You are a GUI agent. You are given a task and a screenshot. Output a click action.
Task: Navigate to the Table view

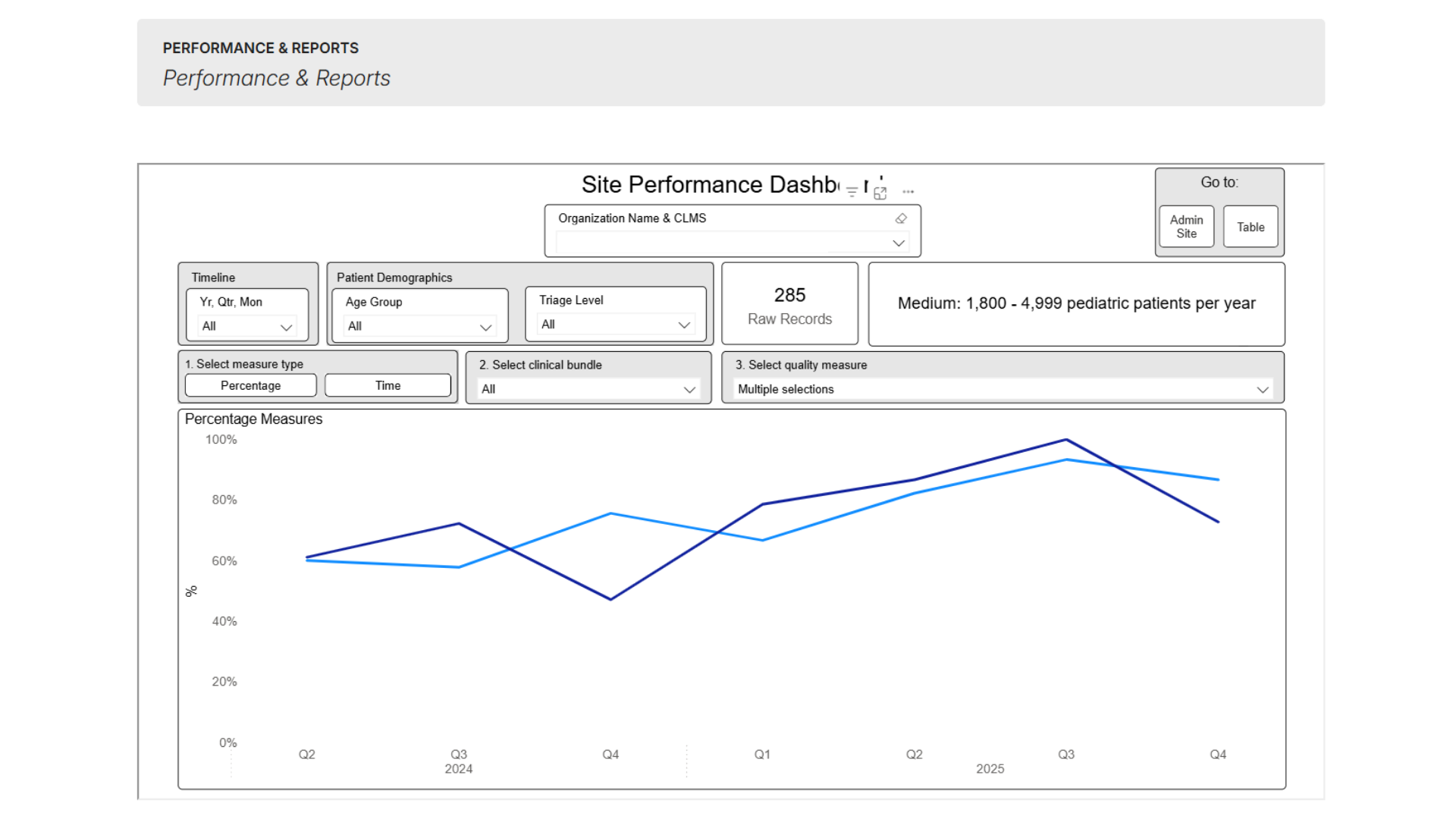(x=1250, y=227)
